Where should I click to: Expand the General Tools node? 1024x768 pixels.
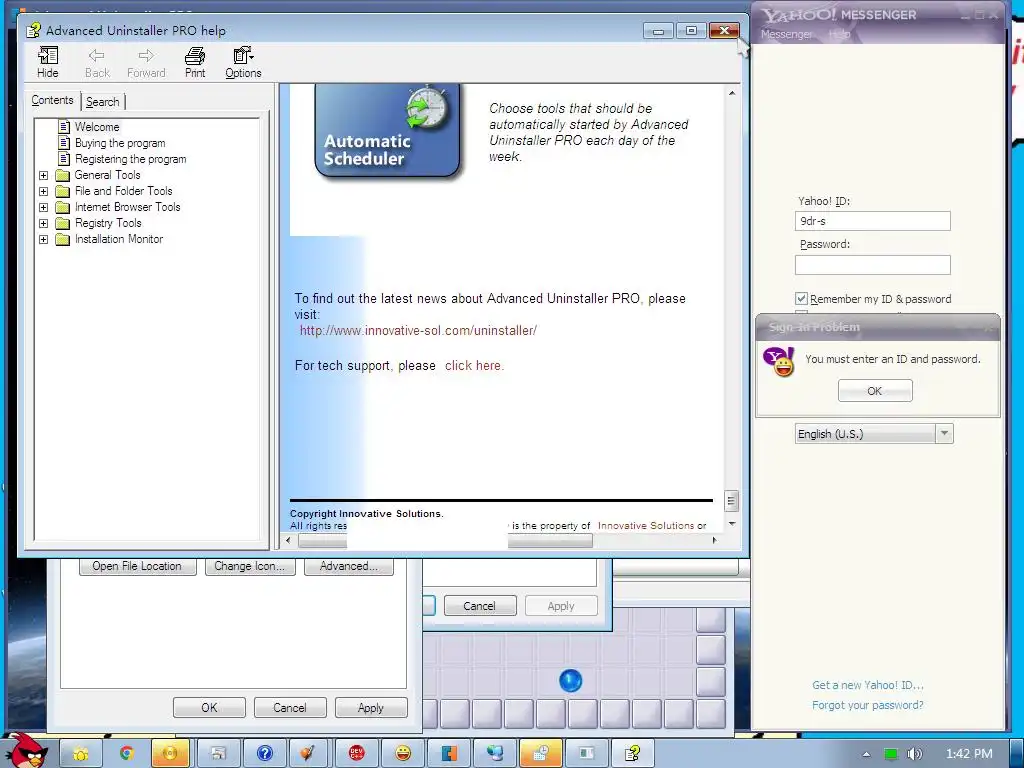43,176
